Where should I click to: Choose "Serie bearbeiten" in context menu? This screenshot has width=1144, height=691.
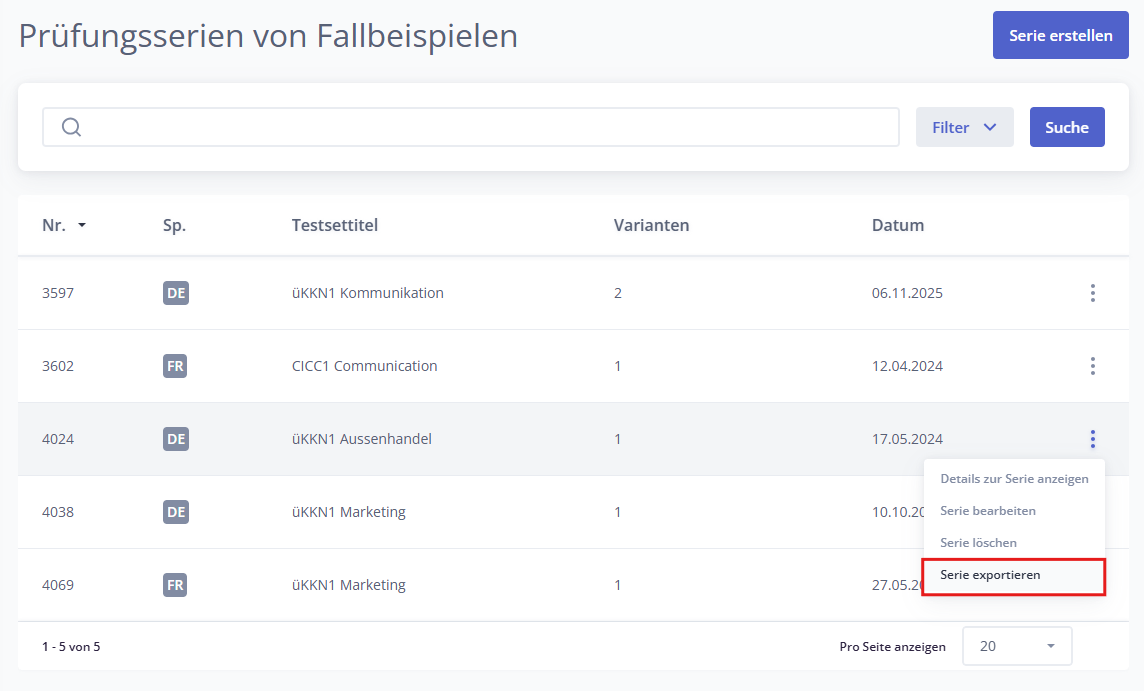coord(988,511)
